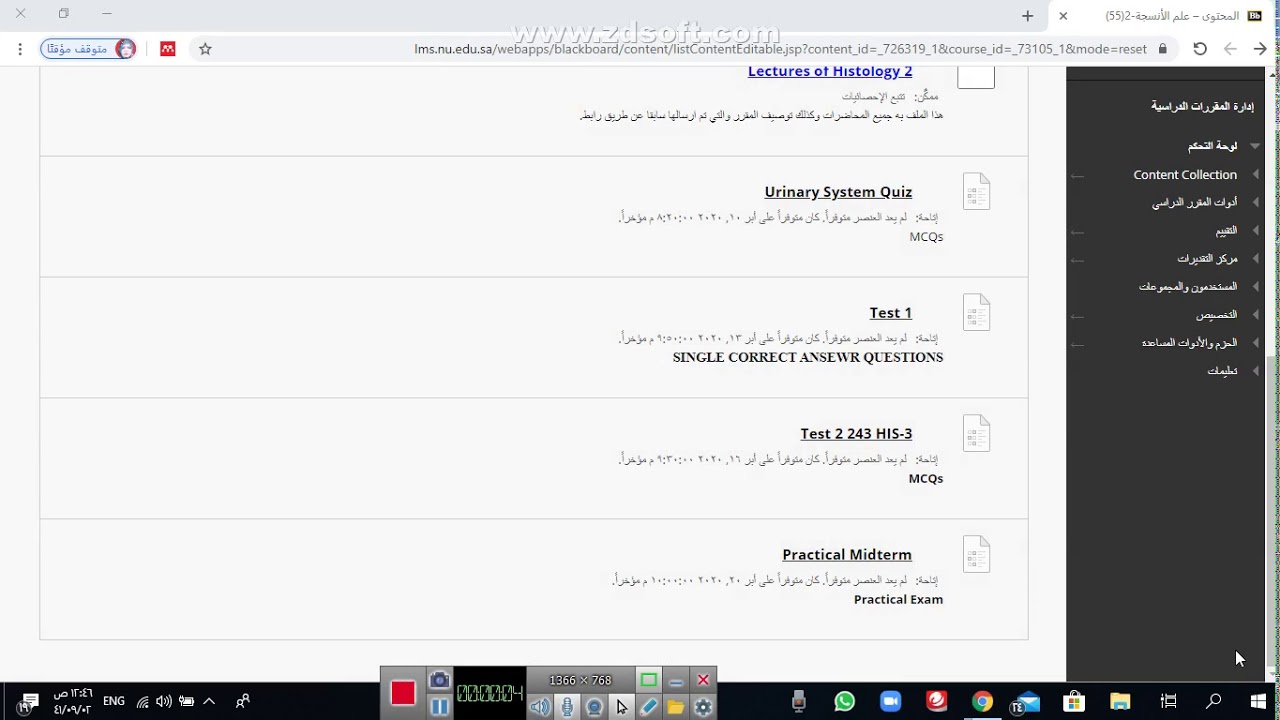This screenshot has height=720, width=1280.
Task: Stop recording with the red square button
Action: pos(403,693)
